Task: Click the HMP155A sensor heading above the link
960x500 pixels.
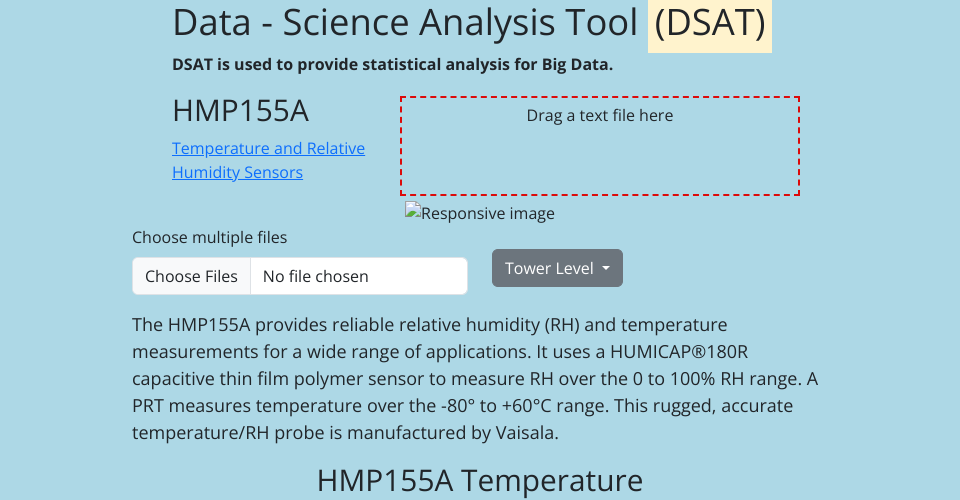Action: coord(238,110)
